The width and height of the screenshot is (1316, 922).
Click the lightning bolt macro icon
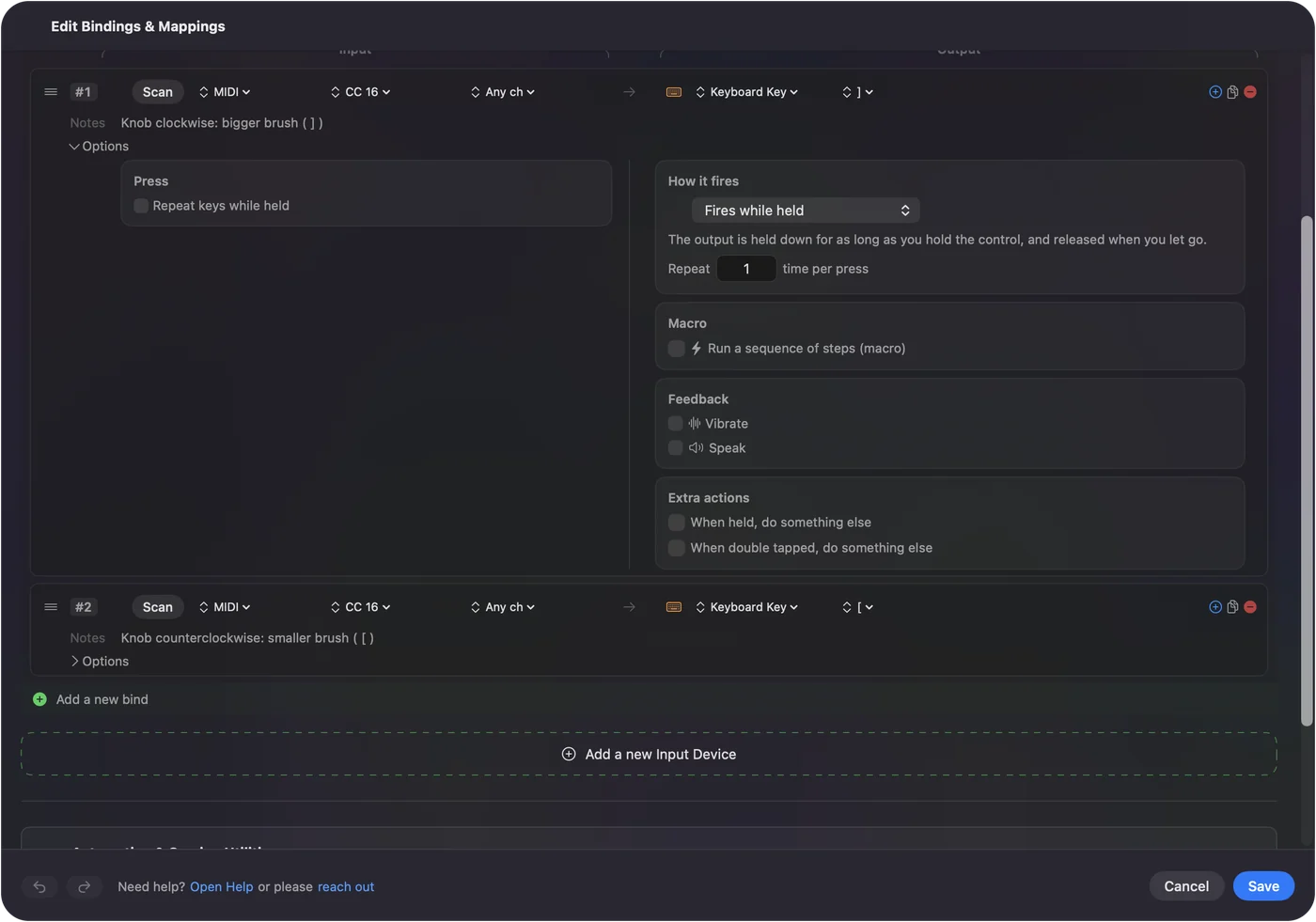click(697, 348)
